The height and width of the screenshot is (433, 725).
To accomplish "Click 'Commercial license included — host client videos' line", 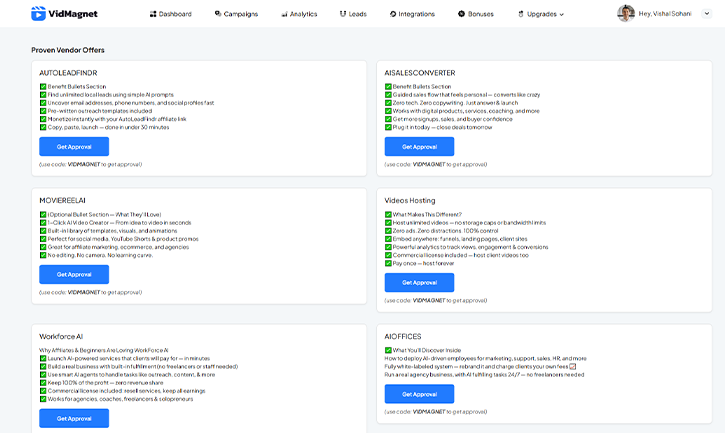I will pos(461,255).
